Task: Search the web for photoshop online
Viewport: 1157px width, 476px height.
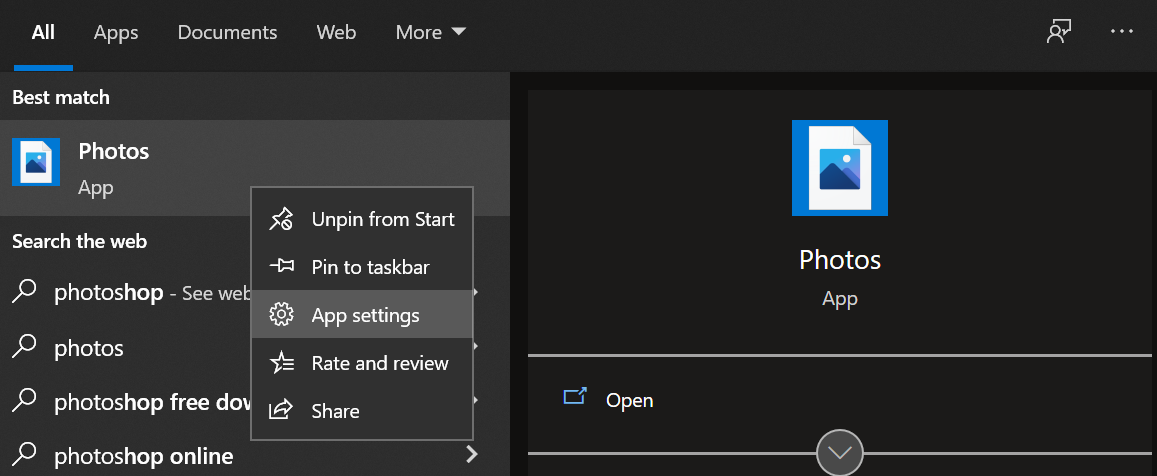Action: click(143, 456)
